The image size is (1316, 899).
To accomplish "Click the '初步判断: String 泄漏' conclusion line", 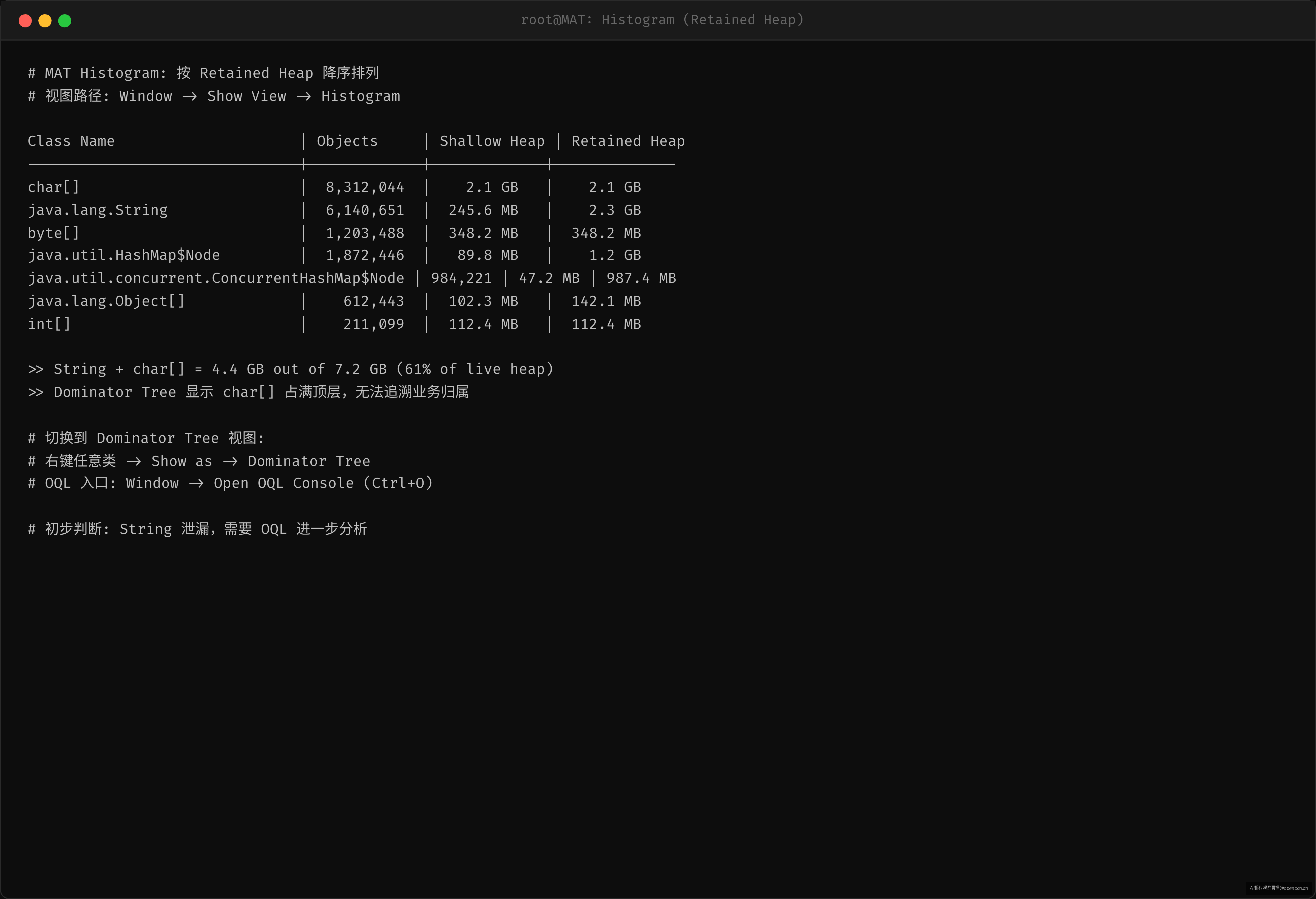I will (198, 529).
